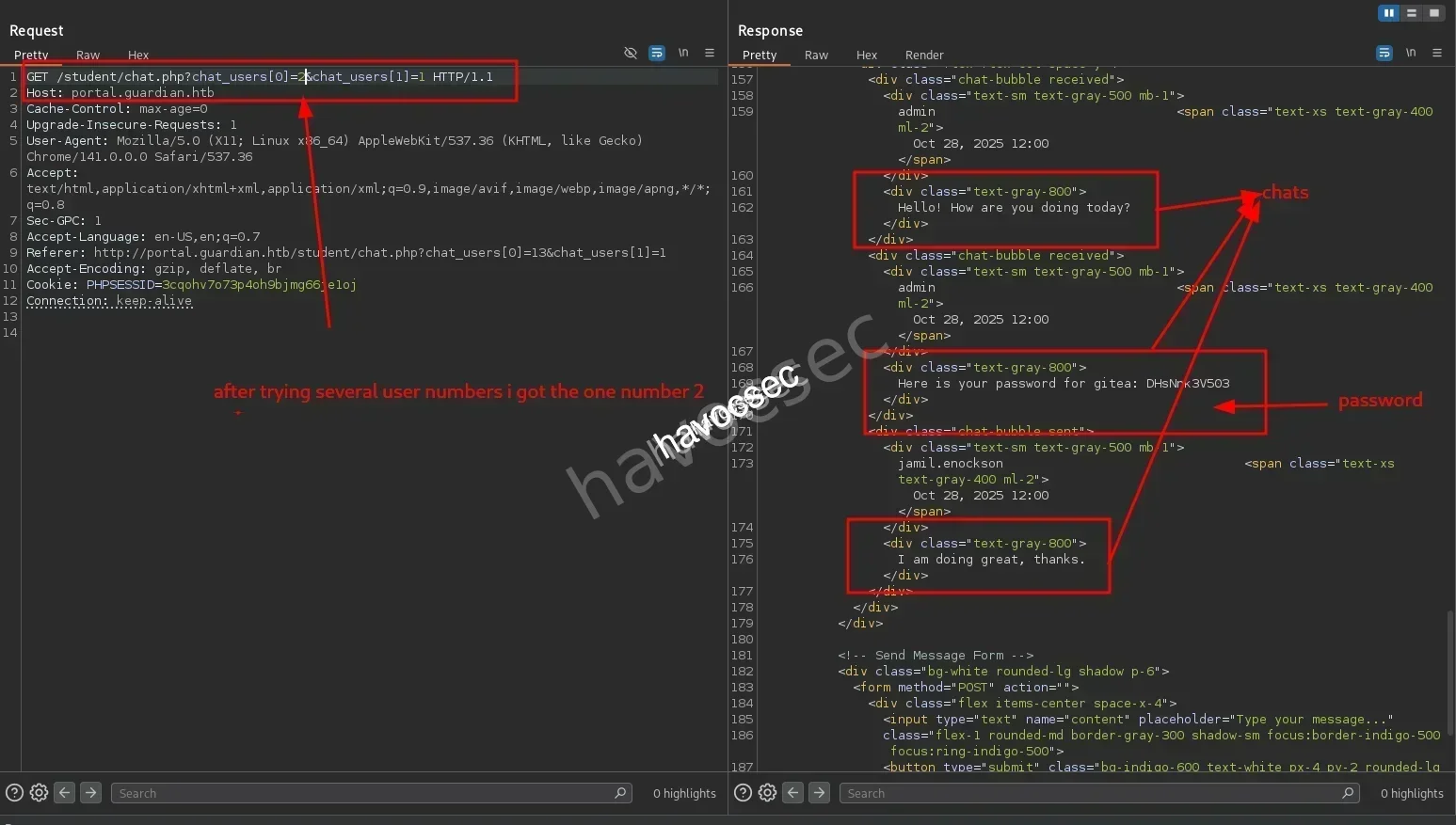Open the Response panel settings gear

click(767, 793)
